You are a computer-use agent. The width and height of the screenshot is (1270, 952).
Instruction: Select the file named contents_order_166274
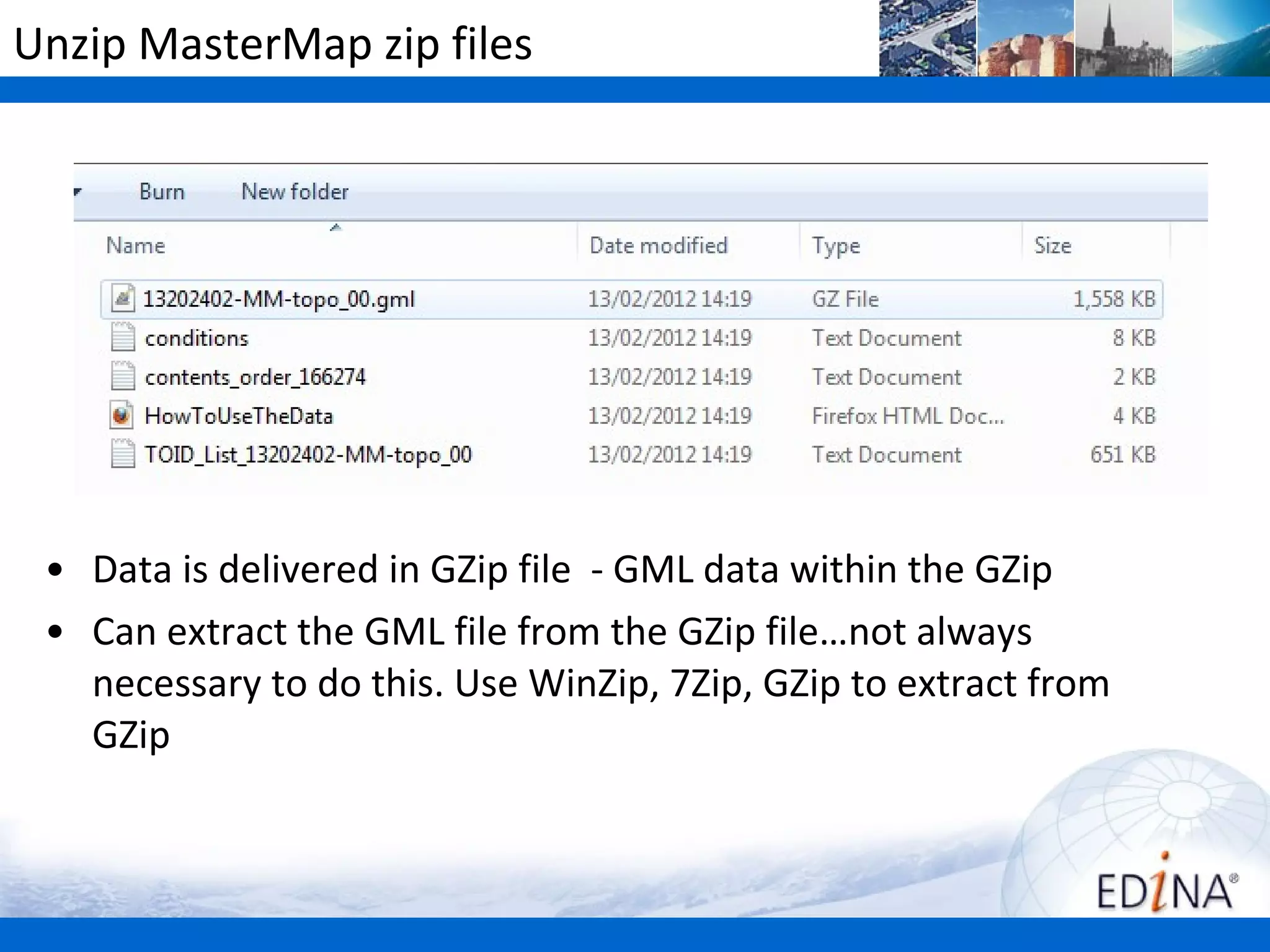[x=255, y=377]
